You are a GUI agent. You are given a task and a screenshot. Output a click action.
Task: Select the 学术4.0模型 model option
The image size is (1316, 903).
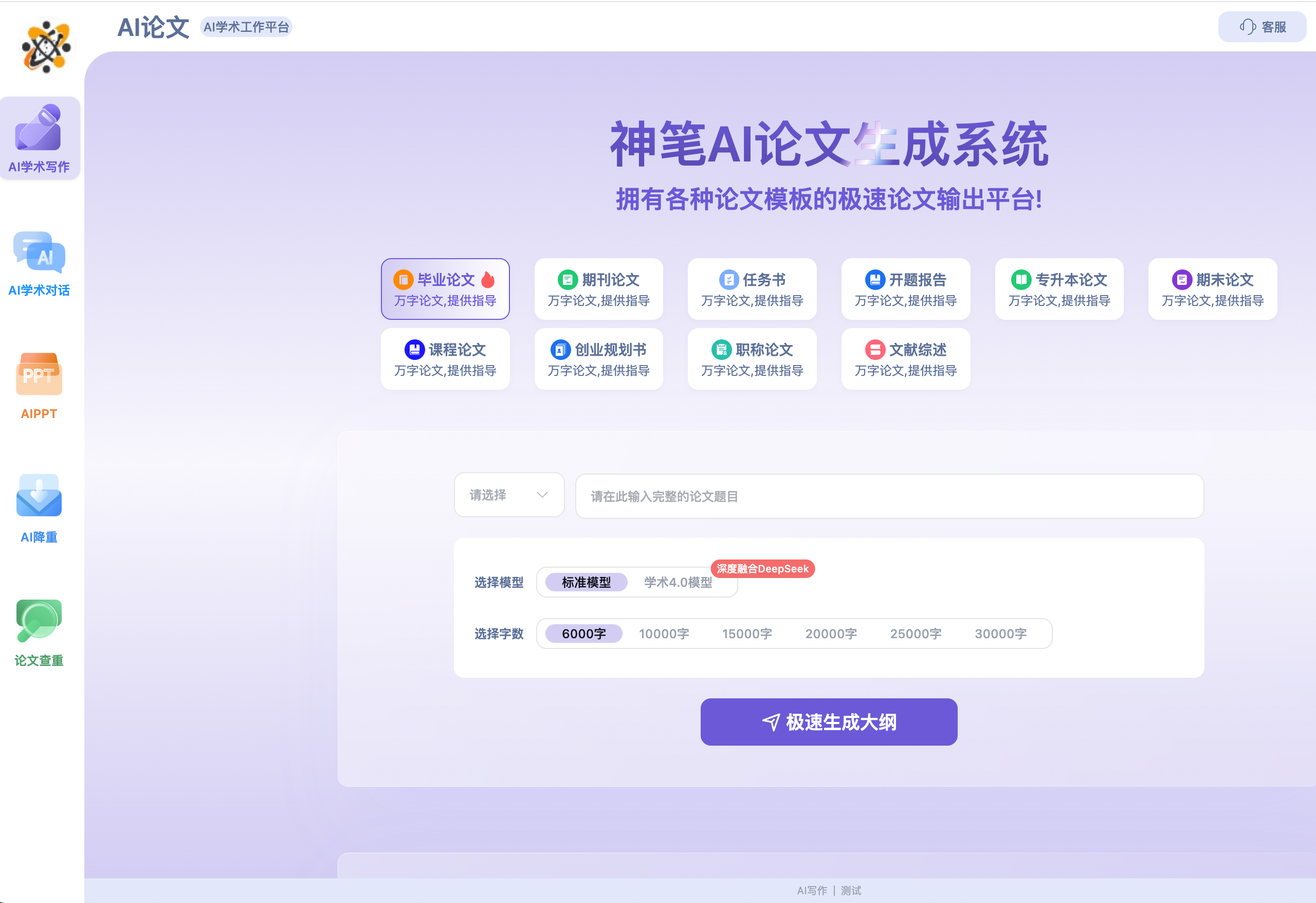(x=678, y=582)
